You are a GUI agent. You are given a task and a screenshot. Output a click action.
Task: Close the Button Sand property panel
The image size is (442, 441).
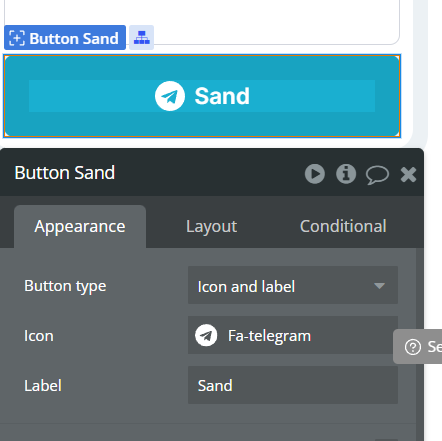(x=408, y=174)
